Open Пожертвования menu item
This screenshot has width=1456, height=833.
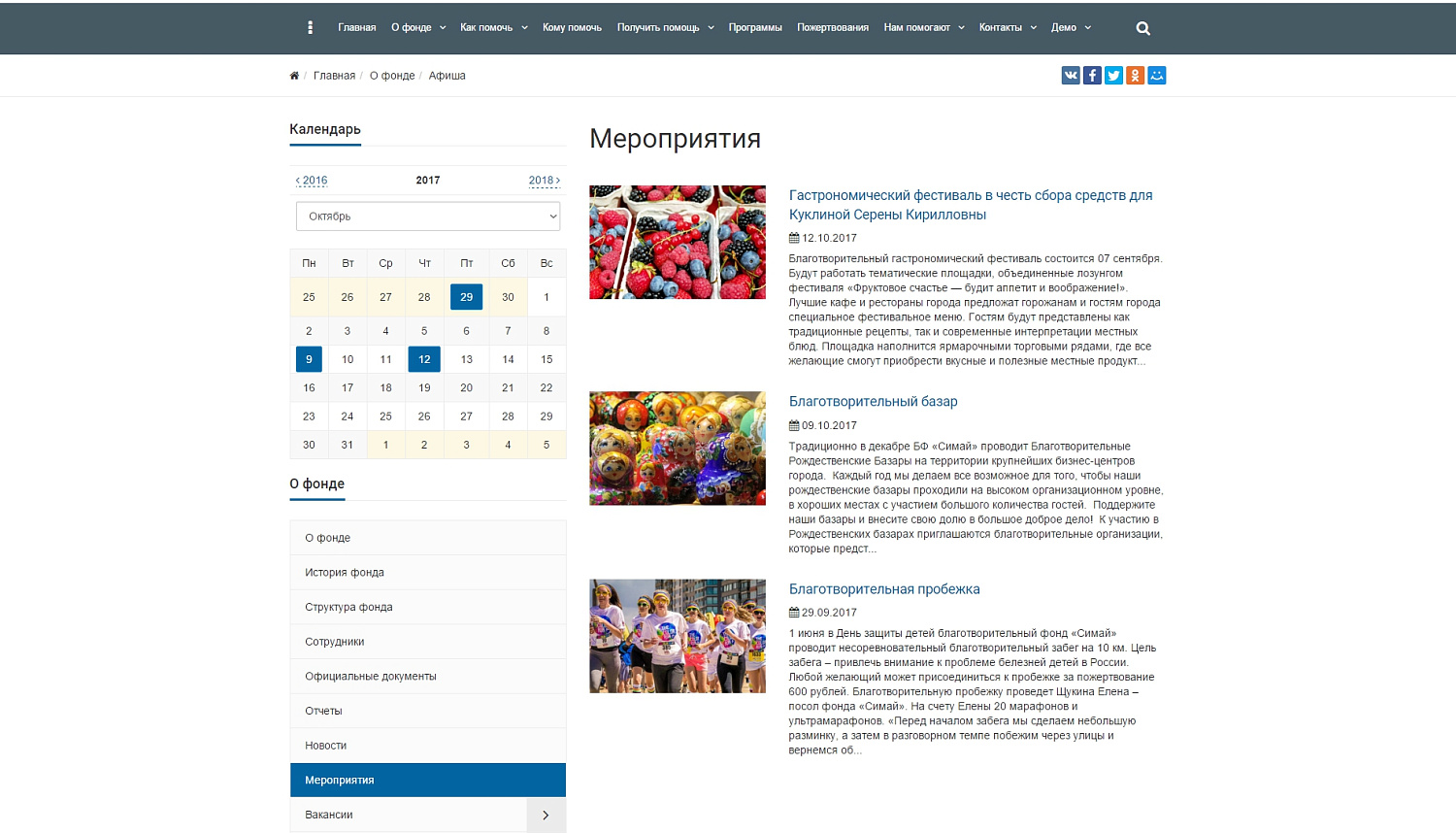click(x=832, y=28)
